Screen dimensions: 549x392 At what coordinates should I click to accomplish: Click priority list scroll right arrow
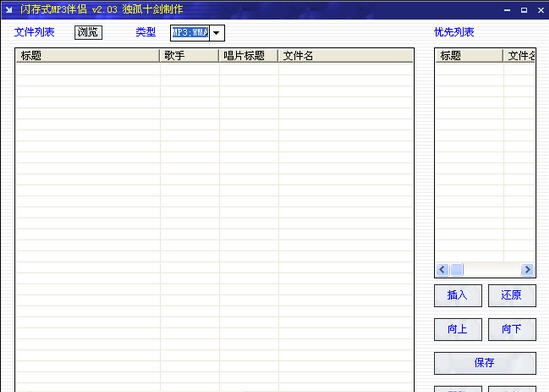pos(527,270)
